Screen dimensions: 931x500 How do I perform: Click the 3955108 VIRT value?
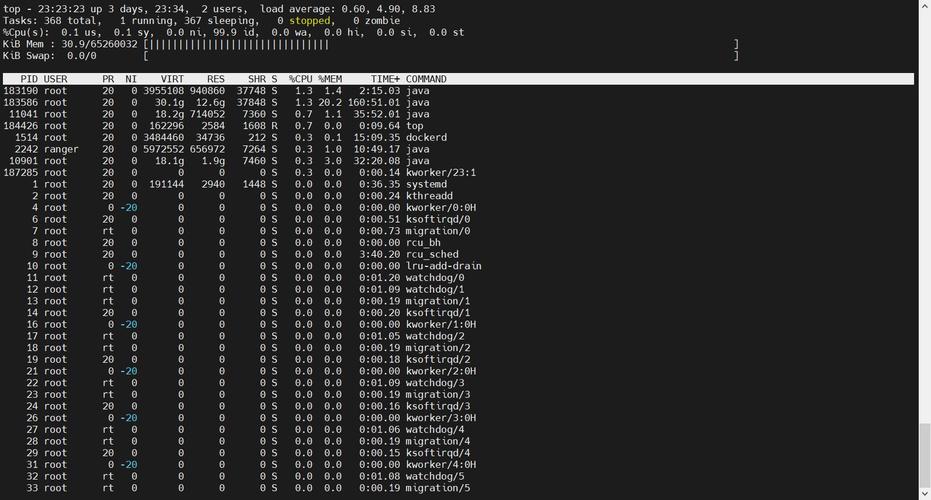point(163,91)
